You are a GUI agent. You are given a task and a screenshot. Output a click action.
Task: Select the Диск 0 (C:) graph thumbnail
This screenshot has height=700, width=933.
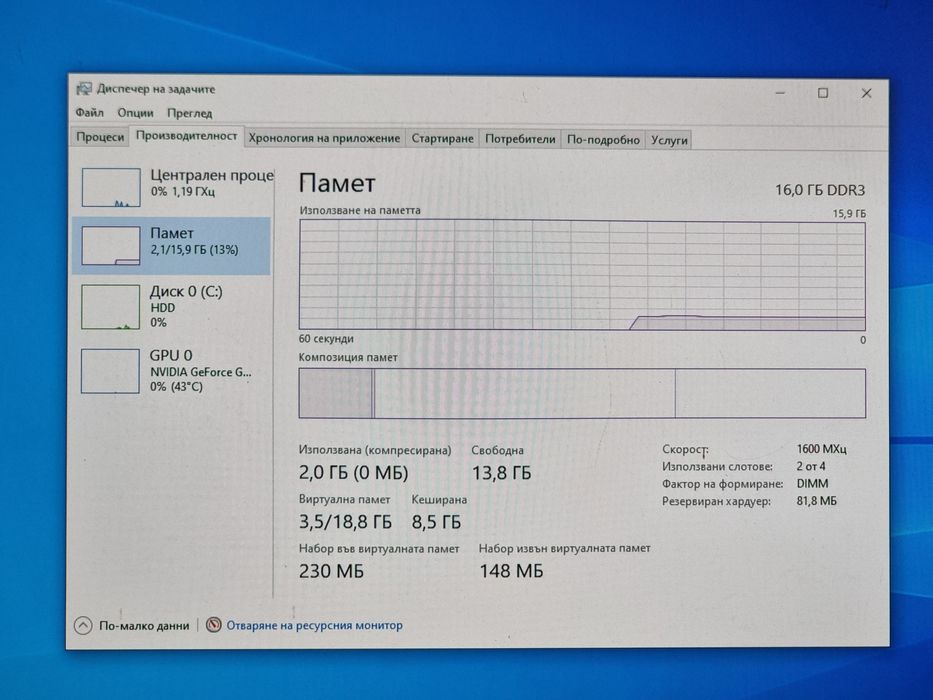point(111,307)
